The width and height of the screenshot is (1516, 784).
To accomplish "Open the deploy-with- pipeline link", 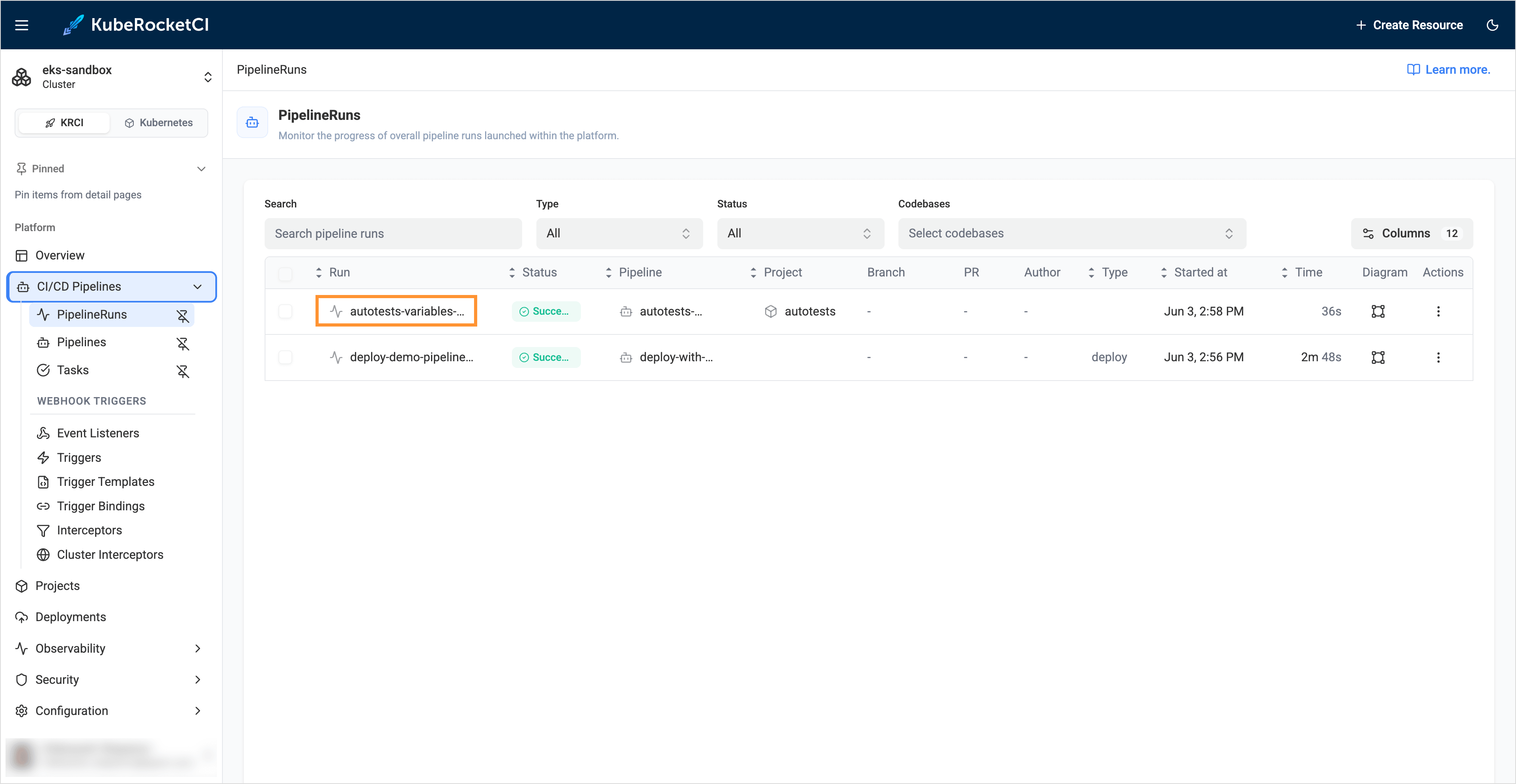I will tap(676, 357).
